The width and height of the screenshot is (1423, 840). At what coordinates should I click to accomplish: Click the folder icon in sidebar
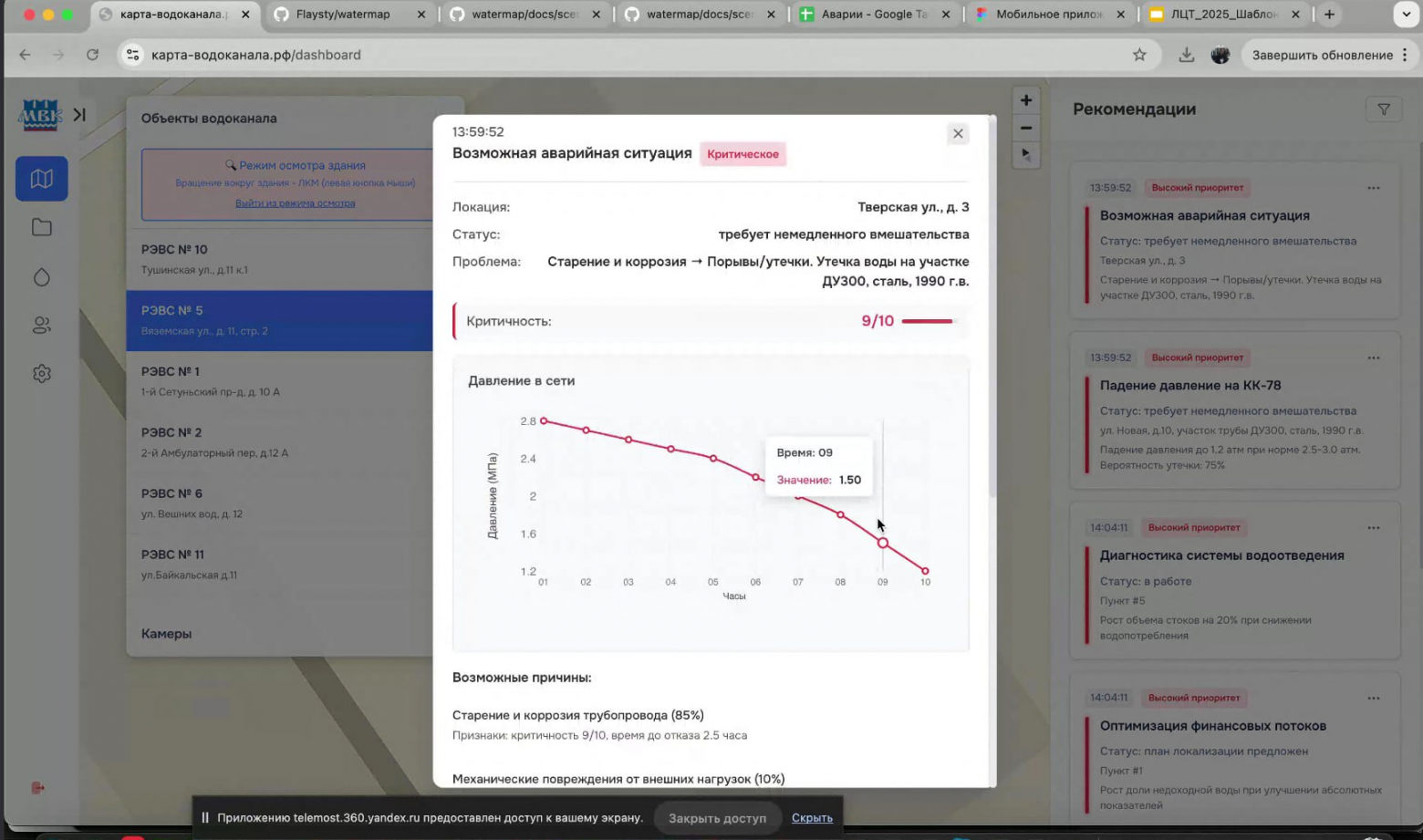point(41,228)
